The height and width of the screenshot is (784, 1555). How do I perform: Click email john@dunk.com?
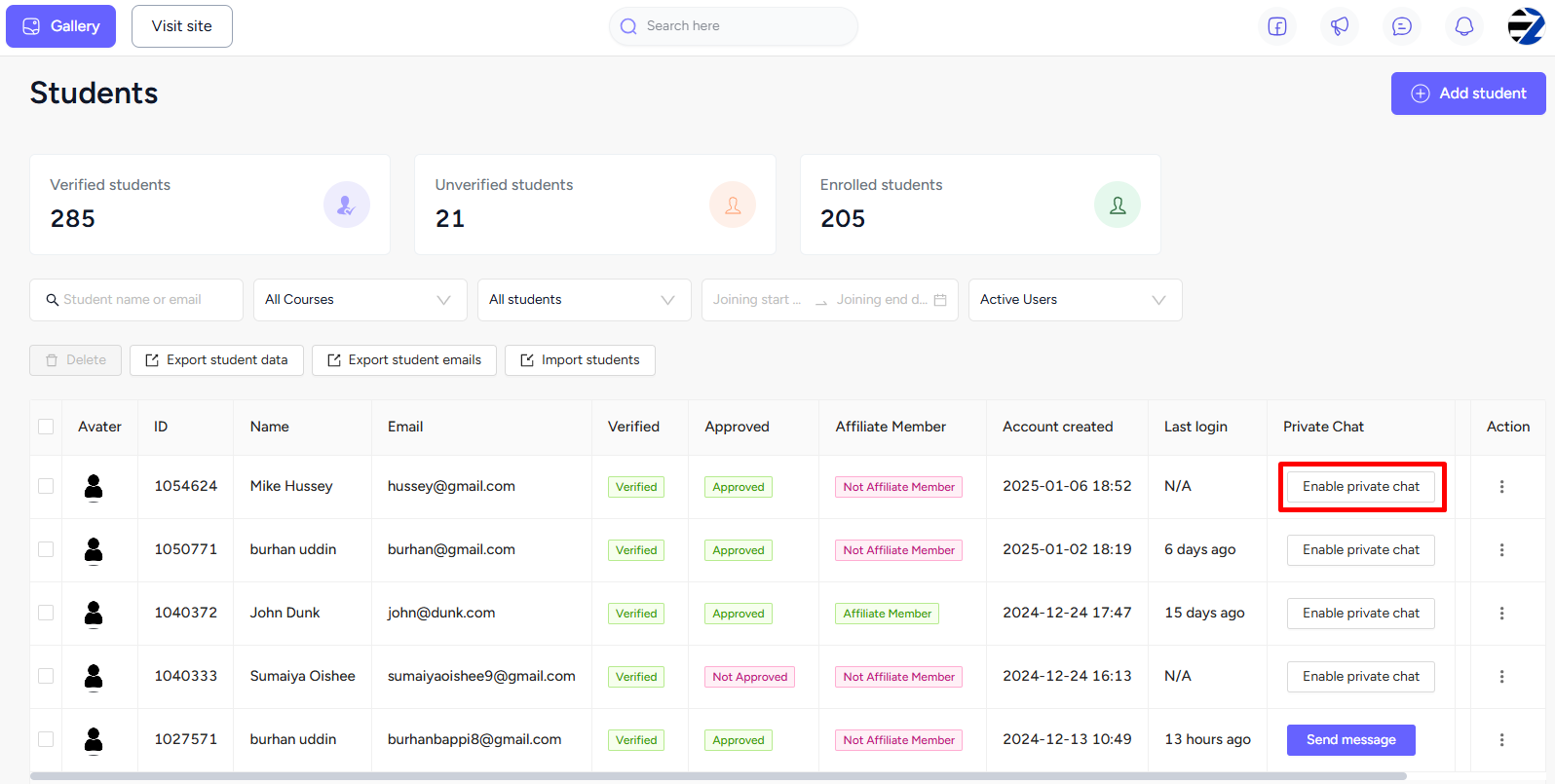[441, 613]
